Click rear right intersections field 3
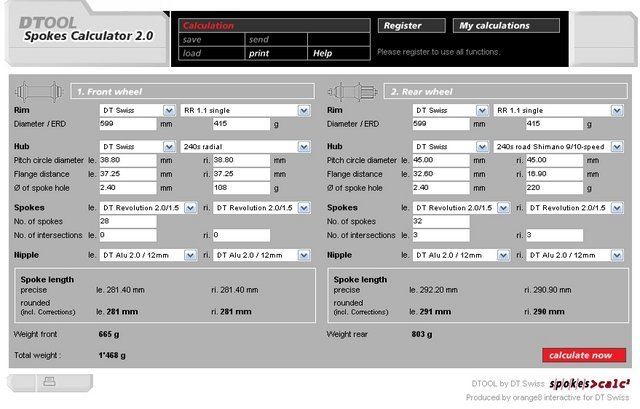 (x=554, y=236)
